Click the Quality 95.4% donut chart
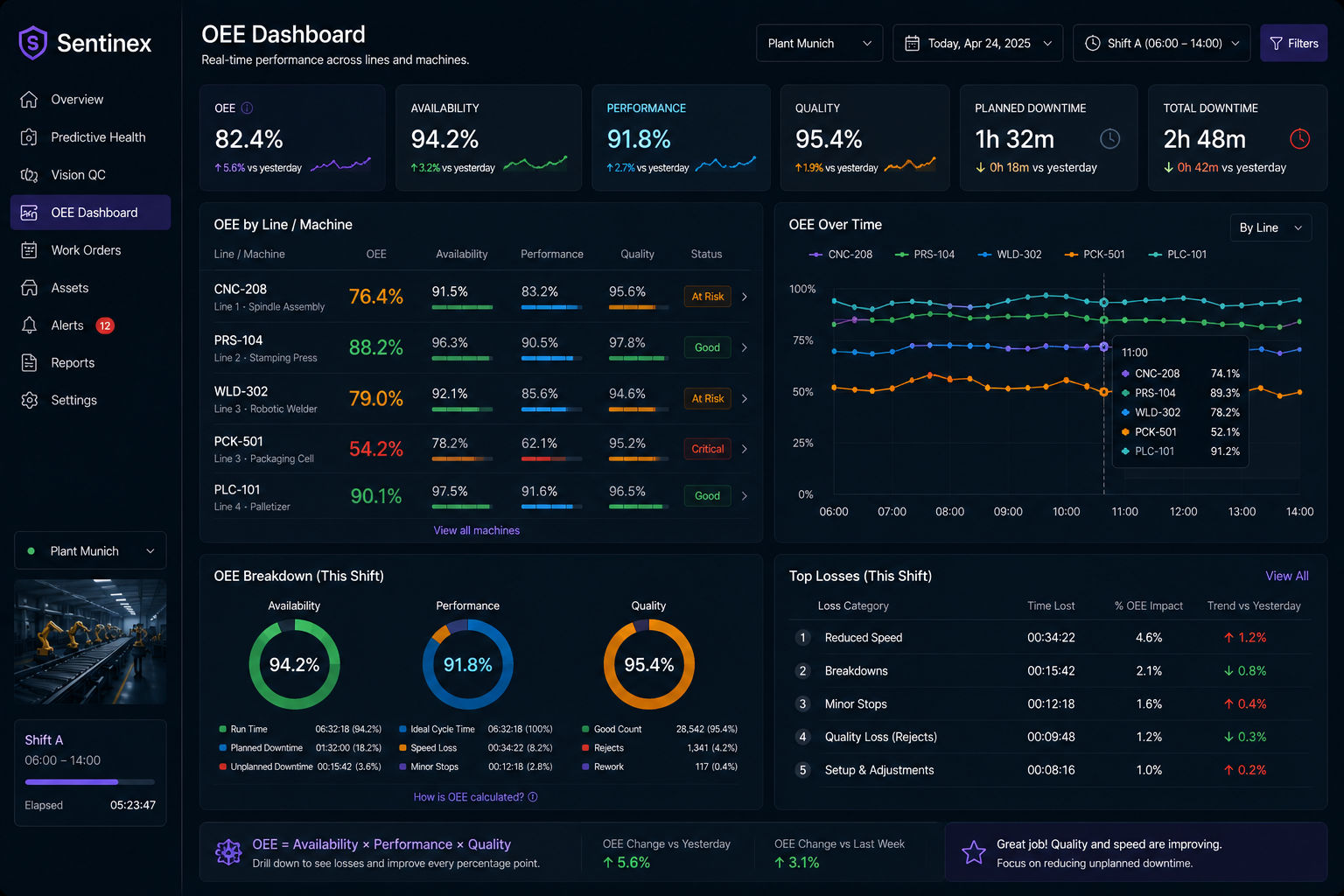Screen dimensions: 1344x896 coord(649,665)
